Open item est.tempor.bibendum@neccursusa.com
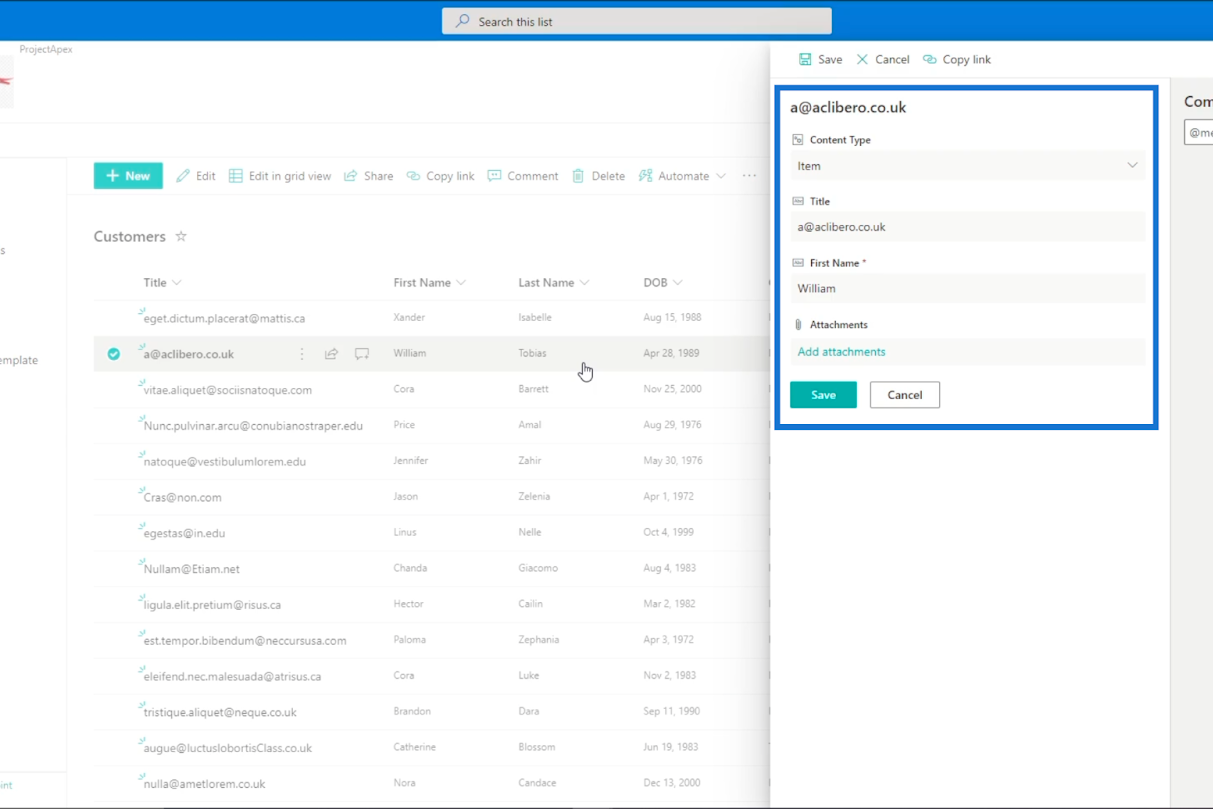The height and width of the screenshot is (809, 1213). pos(245,641)
